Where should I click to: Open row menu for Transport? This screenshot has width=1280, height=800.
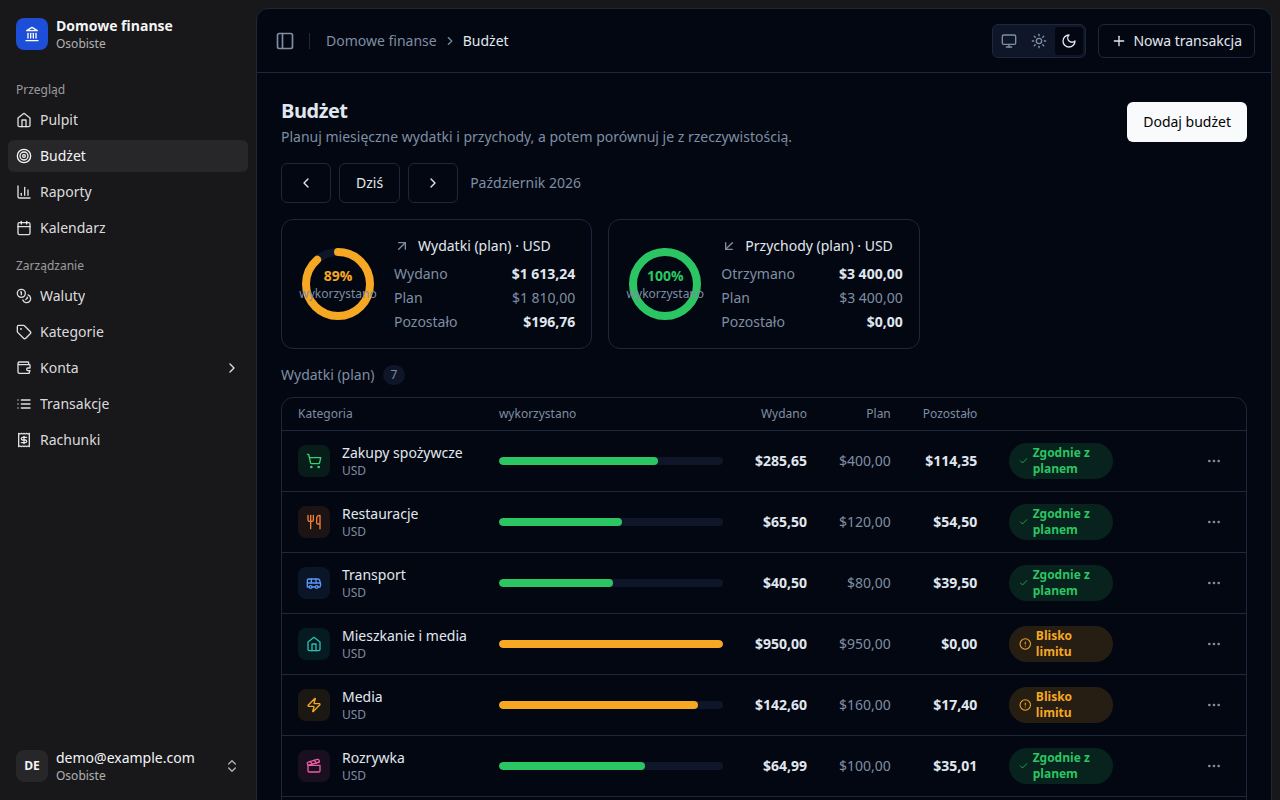pyautogui.click(x=1214, y=583)
